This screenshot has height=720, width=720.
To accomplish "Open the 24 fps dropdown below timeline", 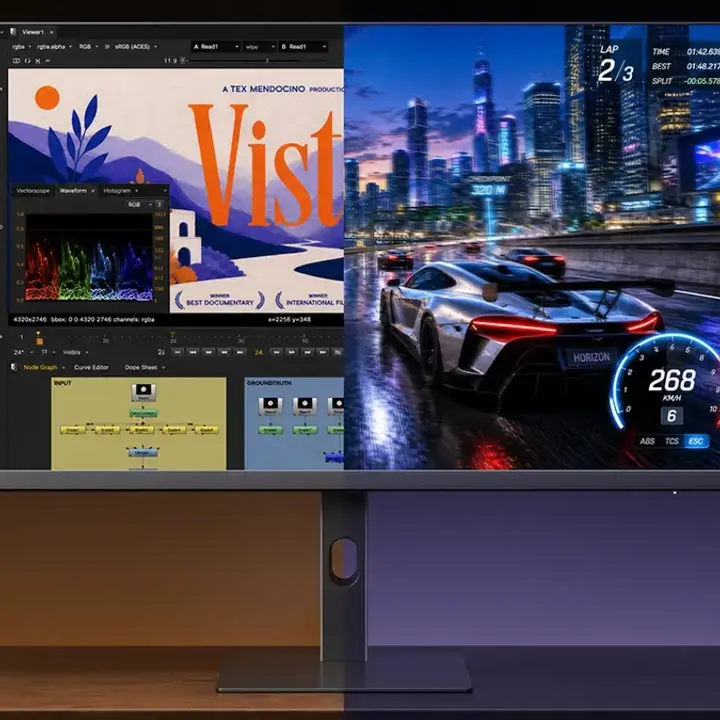I will coord(23,353).
